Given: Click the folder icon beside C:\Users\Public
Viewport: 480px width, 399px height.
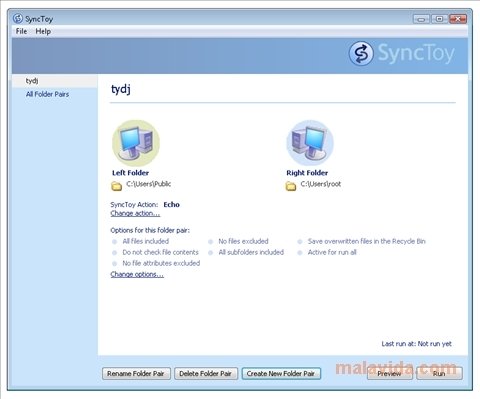Looking at the screenshot, I should click(116, 186).
